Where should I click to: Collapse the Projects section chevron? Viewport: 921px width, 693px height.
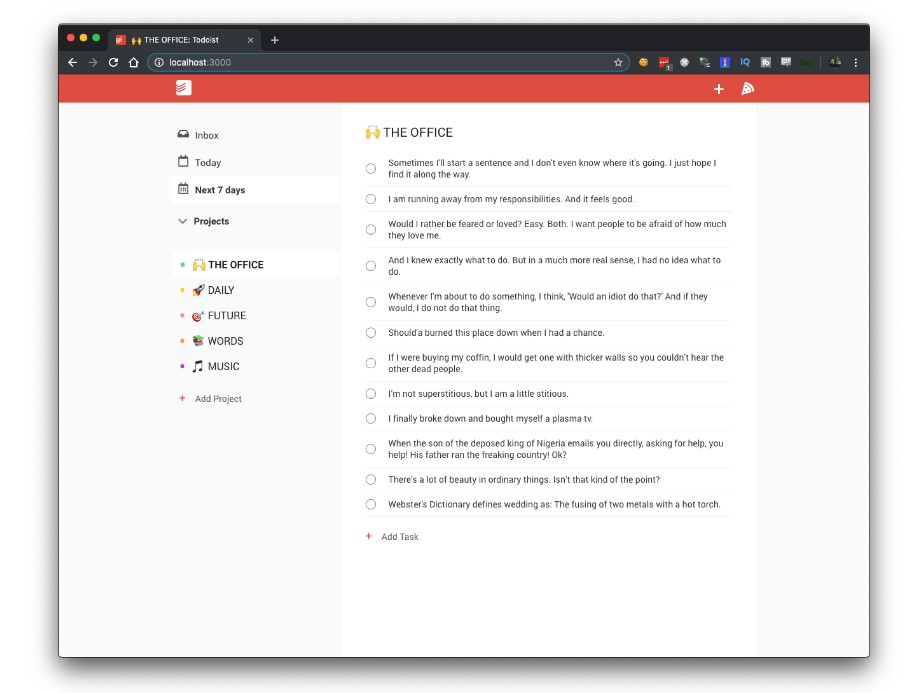(x=182, y=221)
